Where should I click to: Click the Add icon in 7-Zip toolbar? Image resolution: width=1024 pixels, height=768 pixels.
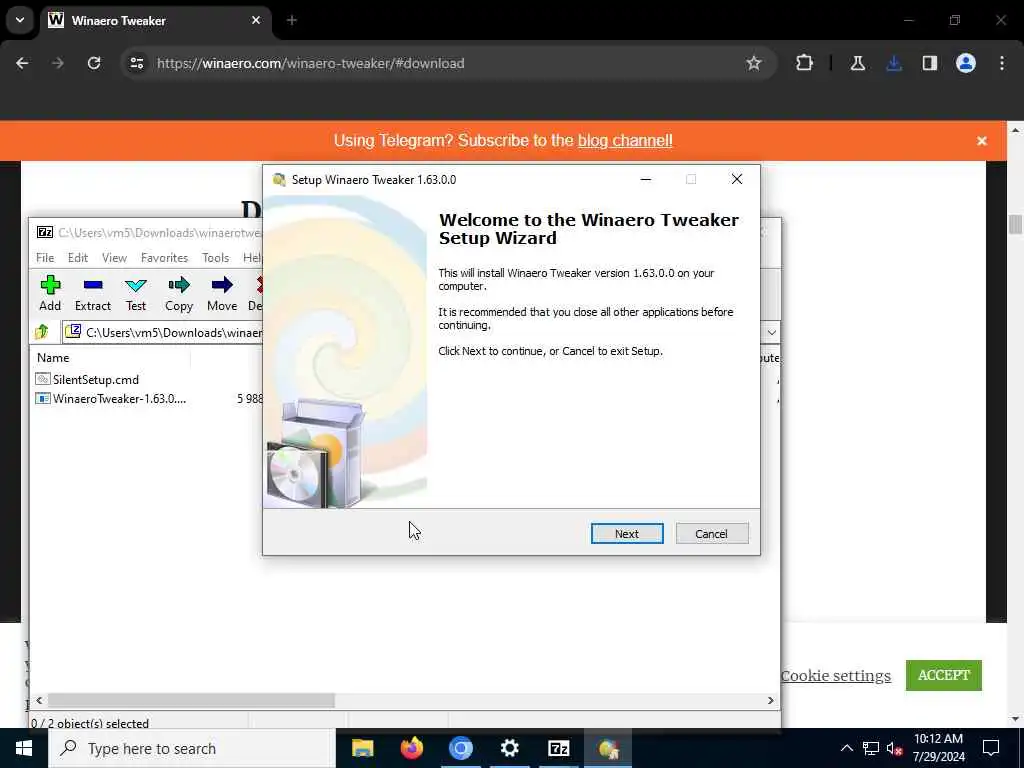50,293
